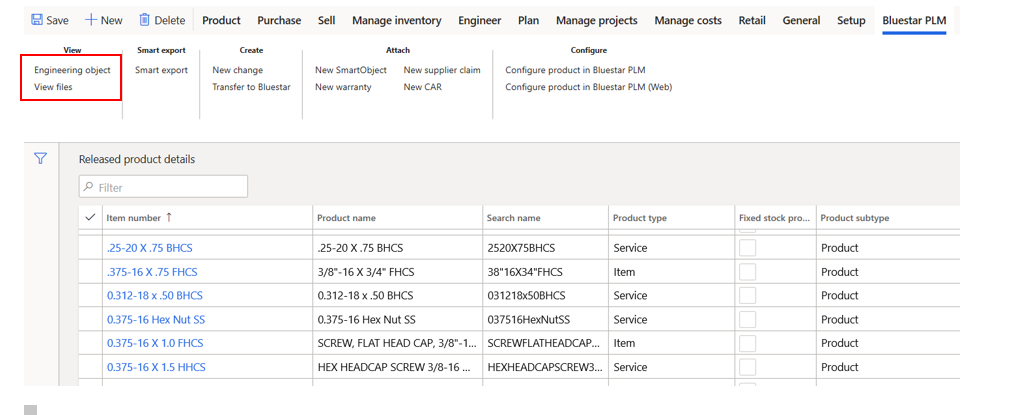Click Smart export button
The height and width of the screenshot is (415, 1020).
[161, 70]
